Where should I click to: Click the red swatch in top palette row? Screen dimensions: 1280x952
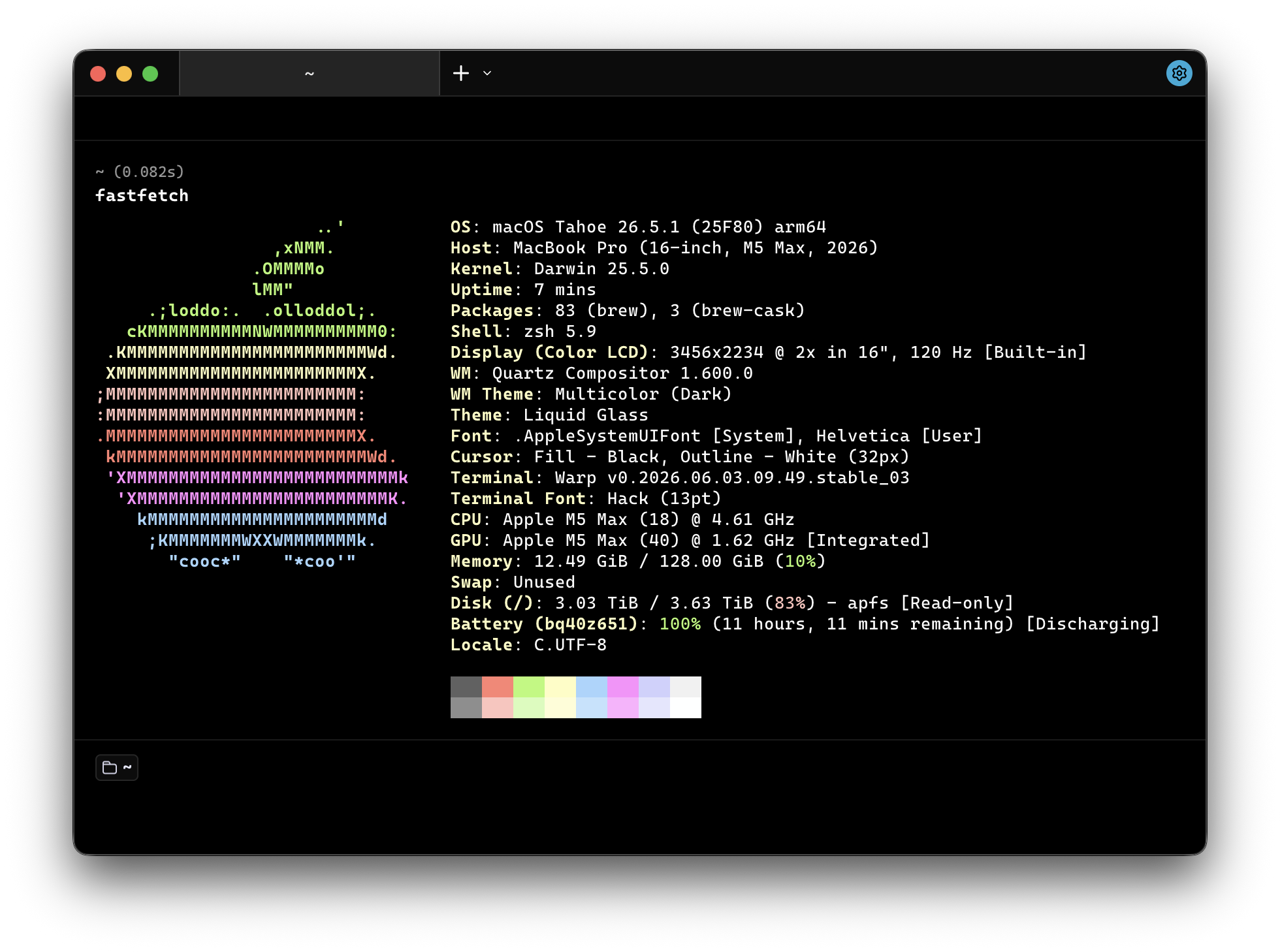(498, 687)
